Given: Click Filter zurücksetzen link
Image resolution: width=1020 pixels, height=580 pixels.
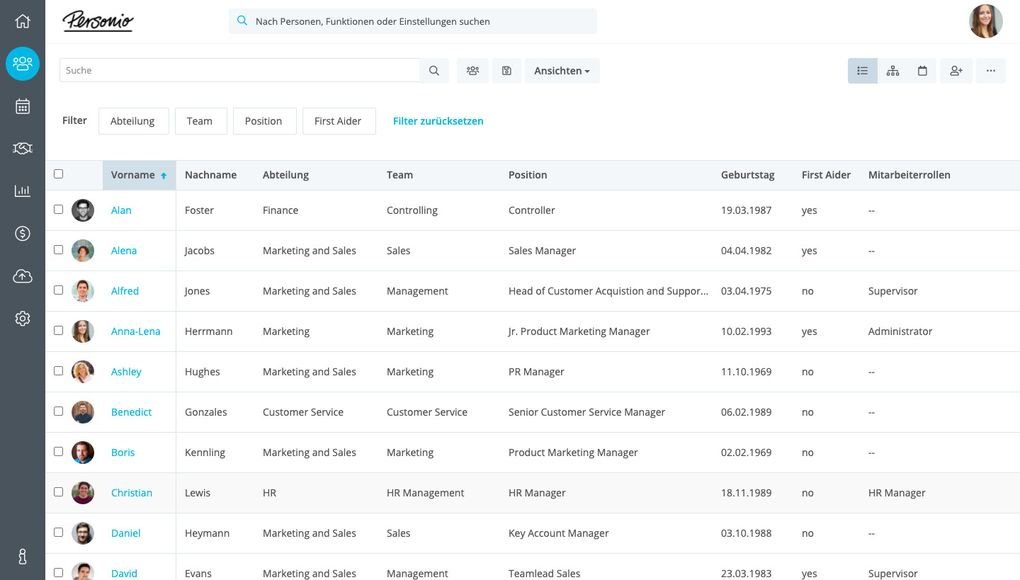Looking at the screenshot, I should point(438,121).
